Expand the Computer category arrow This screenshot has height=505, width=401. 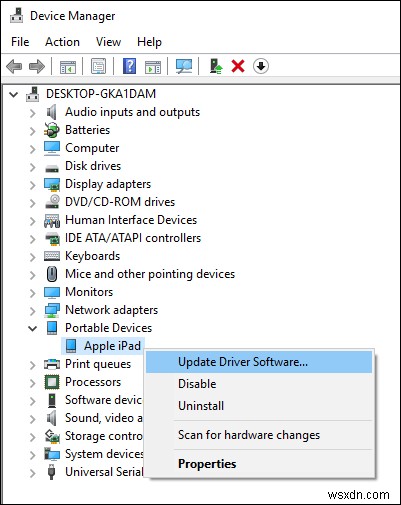click(32, 149)
